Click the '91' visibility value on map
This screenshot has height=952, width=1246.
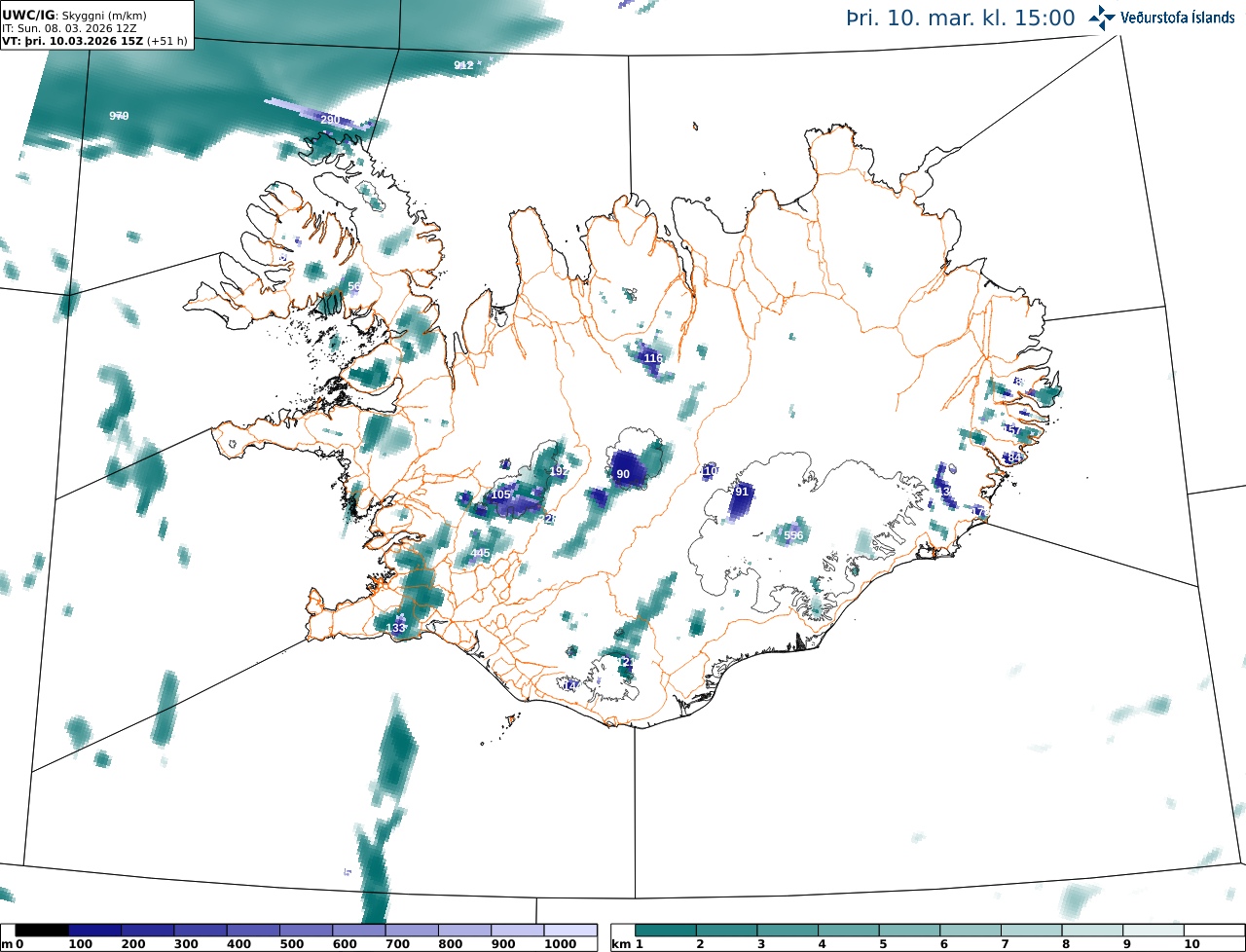742,492
